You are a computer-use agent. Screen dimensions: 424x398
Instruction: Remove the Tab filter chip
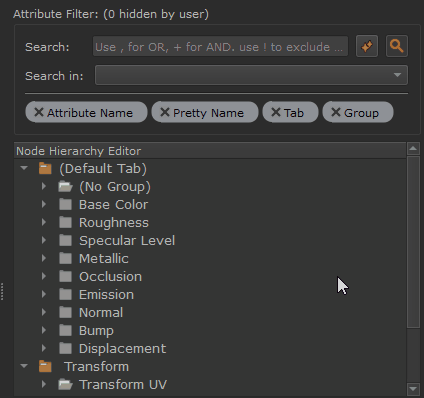pos(276,112)
